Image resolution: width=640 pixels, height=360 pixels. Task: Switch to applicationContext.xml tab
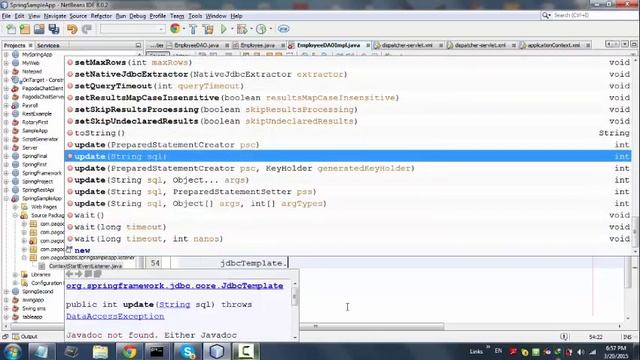click(553, 45)
